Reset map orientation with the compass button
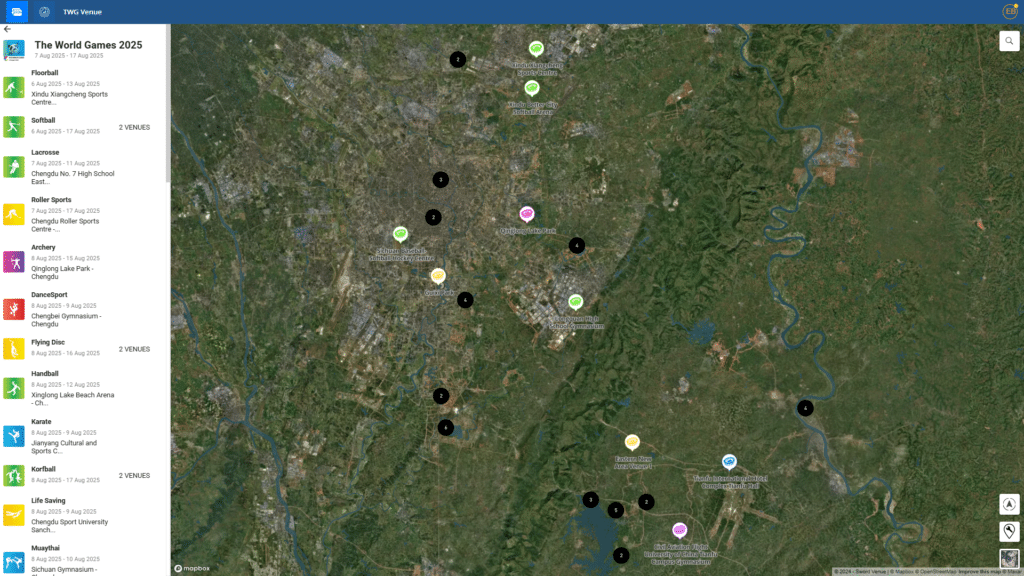This screenshot has width=1024, height=576. [x=1009, y=505]
